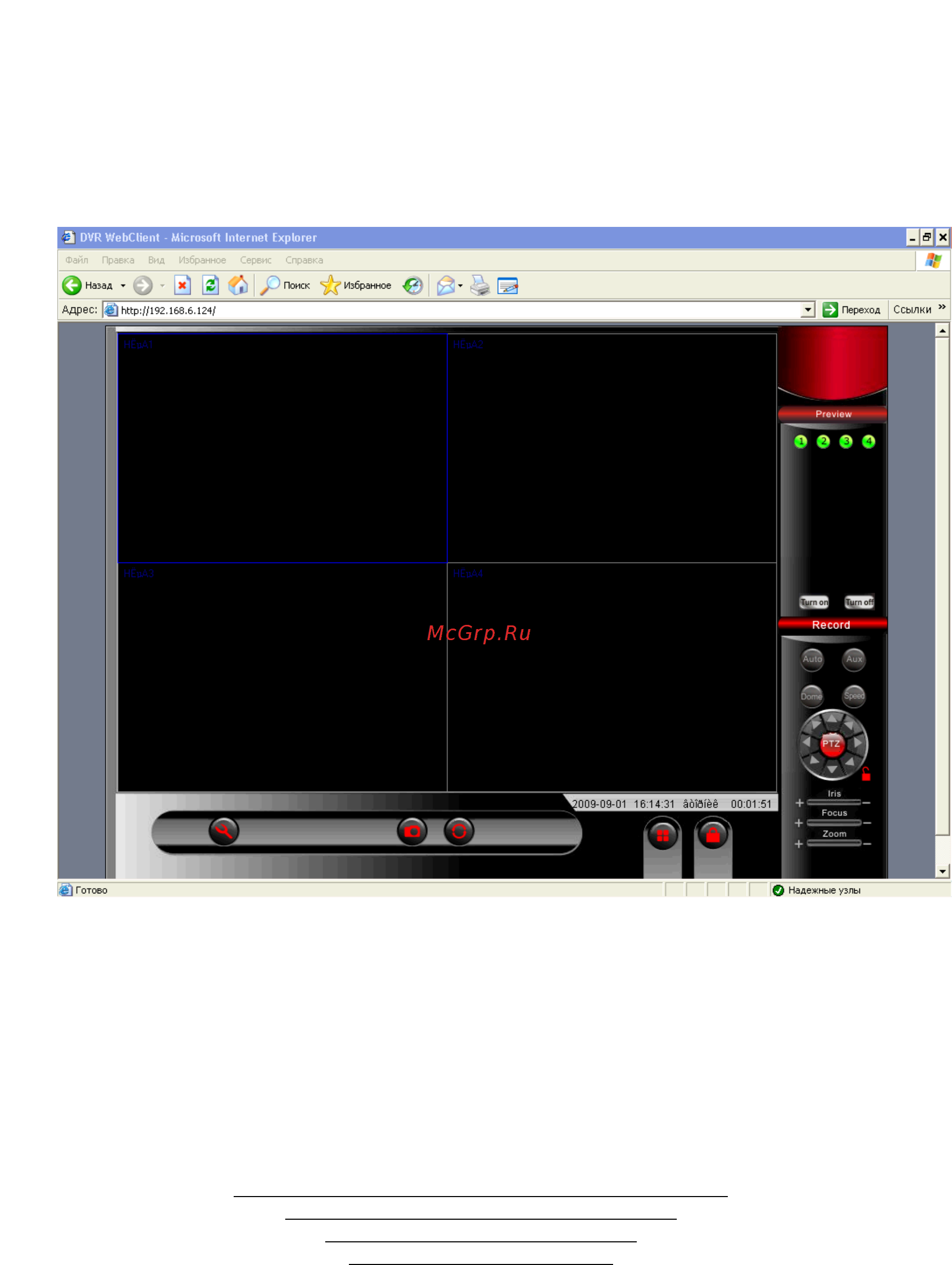This screenshot has width=952, height=1265.
Task: Open the Сервис menu
Action: [256, 260]
